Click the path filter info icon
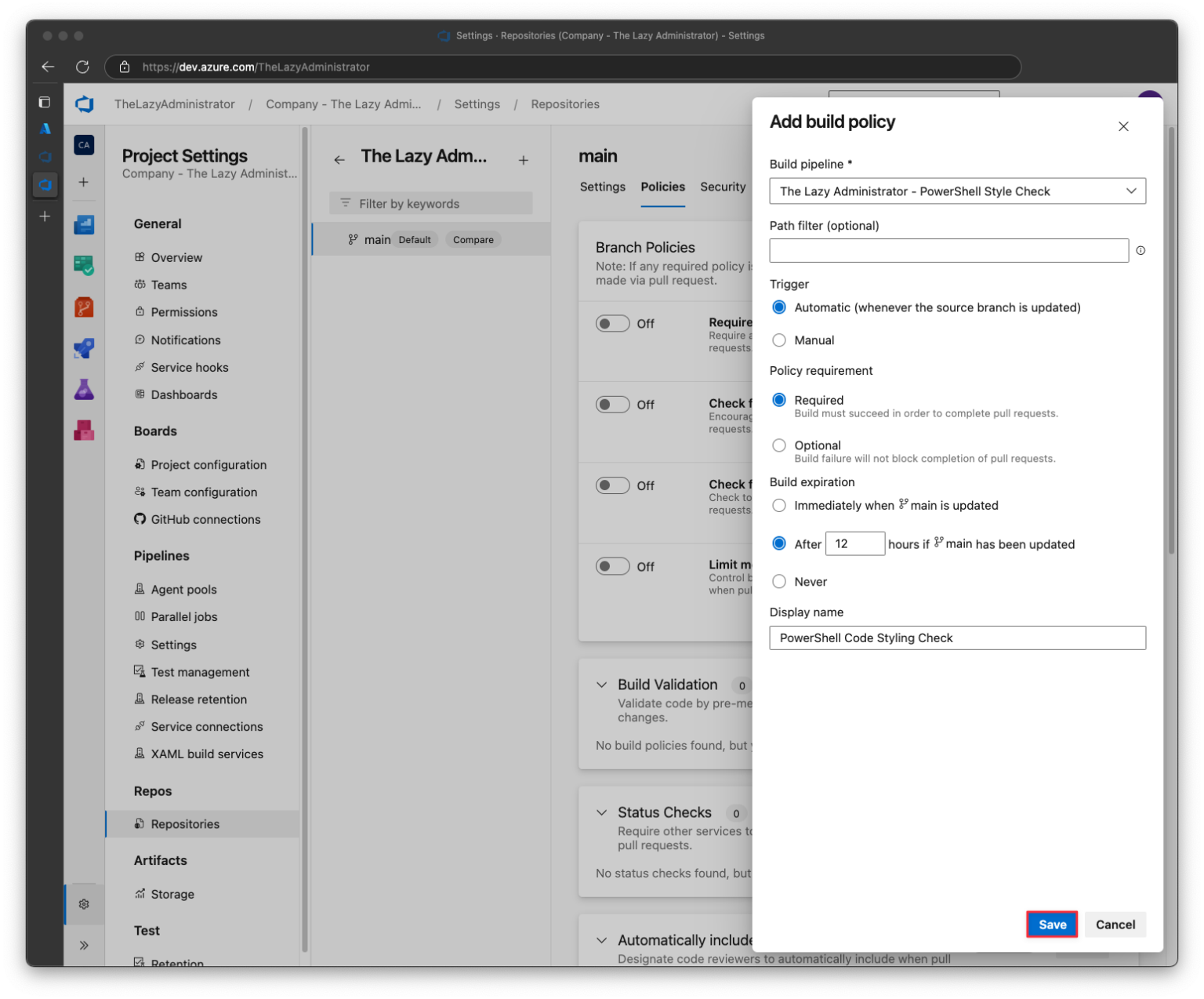Viewport: 1204px width, 999px height. (x=1141, y=250)
